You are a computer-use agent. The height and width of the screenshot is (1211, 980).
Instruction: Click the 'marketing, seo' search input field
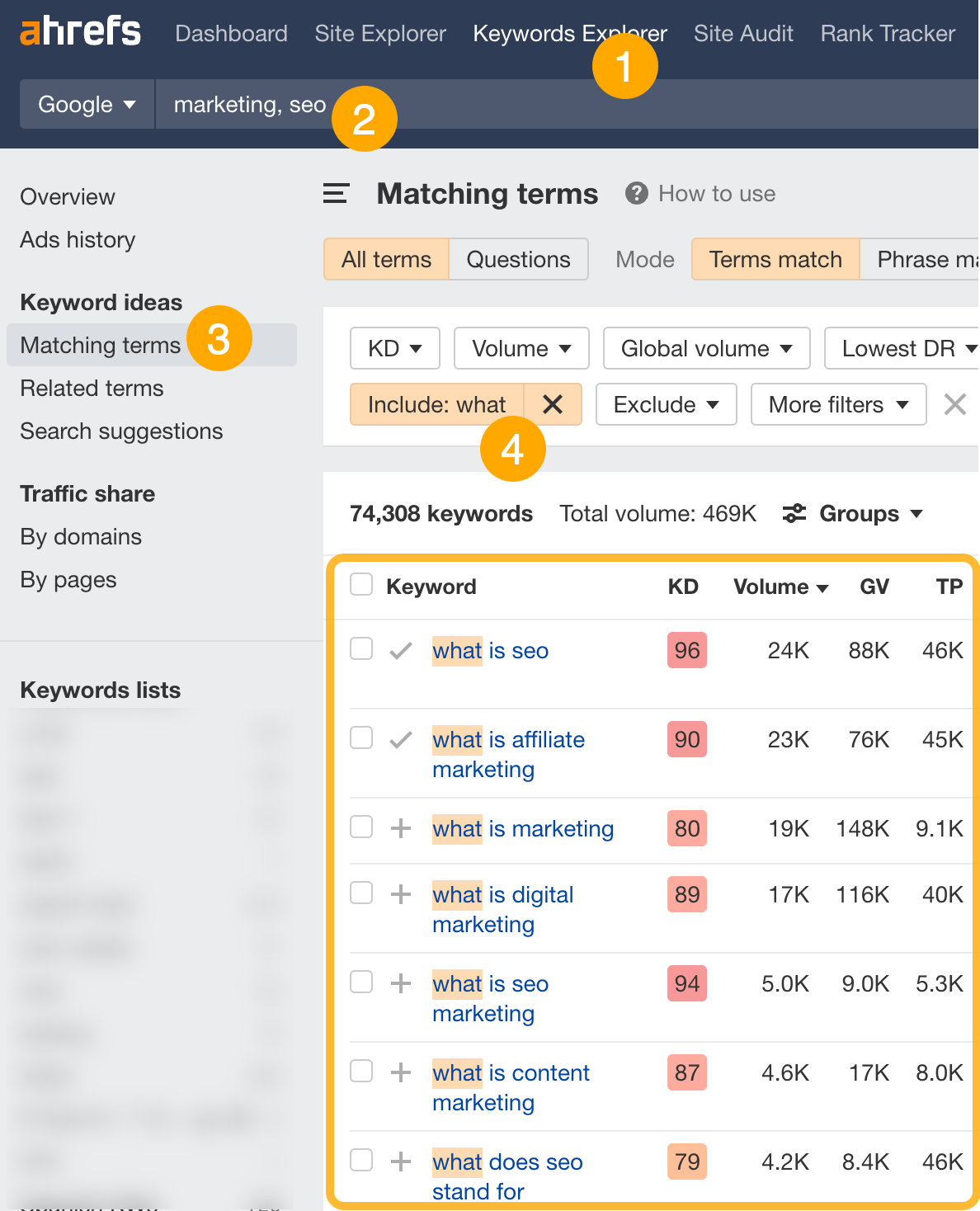[x=247, y=104]
